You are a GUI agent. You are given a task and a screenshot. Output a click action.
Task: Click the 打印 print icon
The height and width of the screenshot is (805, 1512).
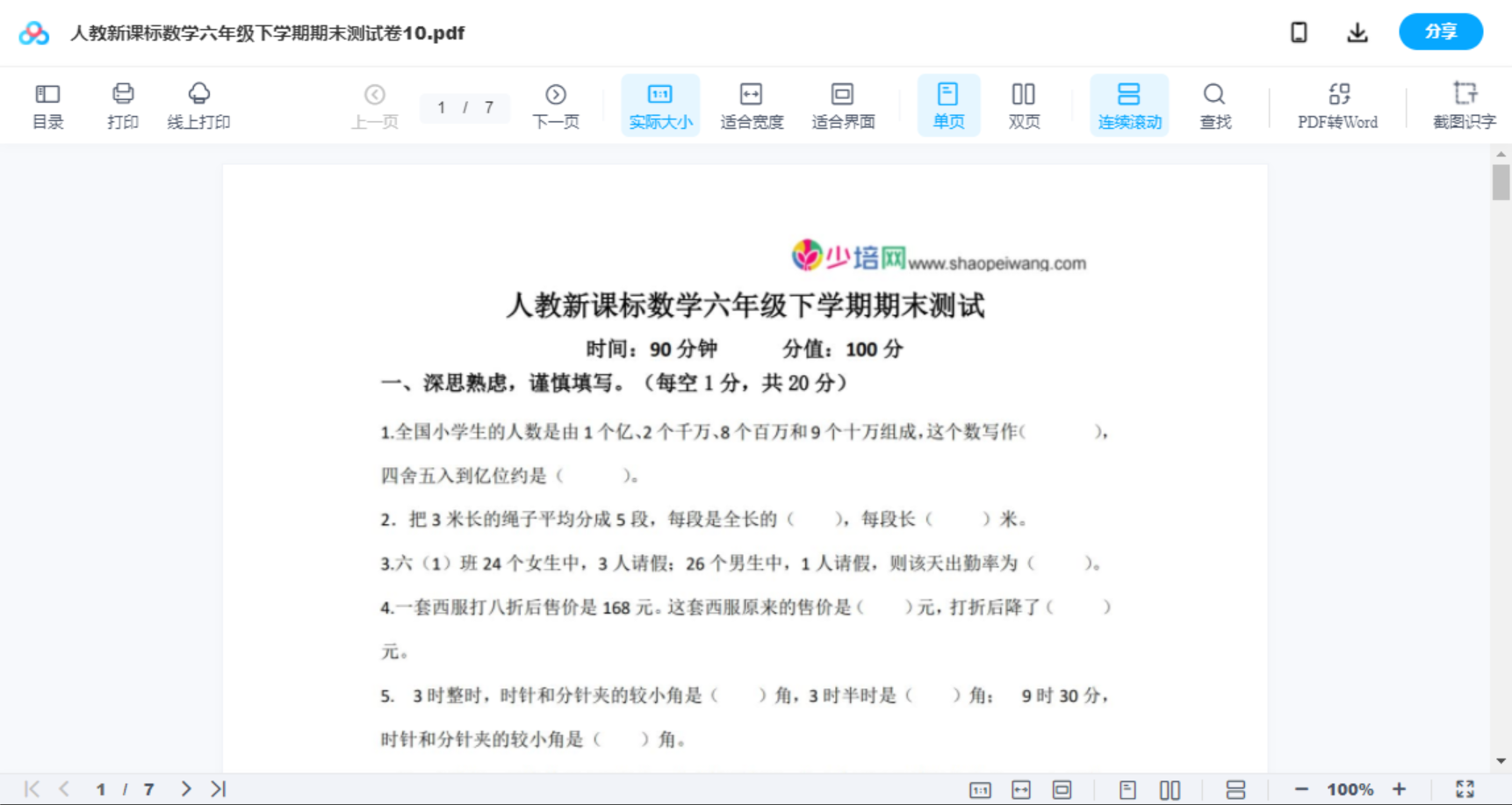coord(122,105)
